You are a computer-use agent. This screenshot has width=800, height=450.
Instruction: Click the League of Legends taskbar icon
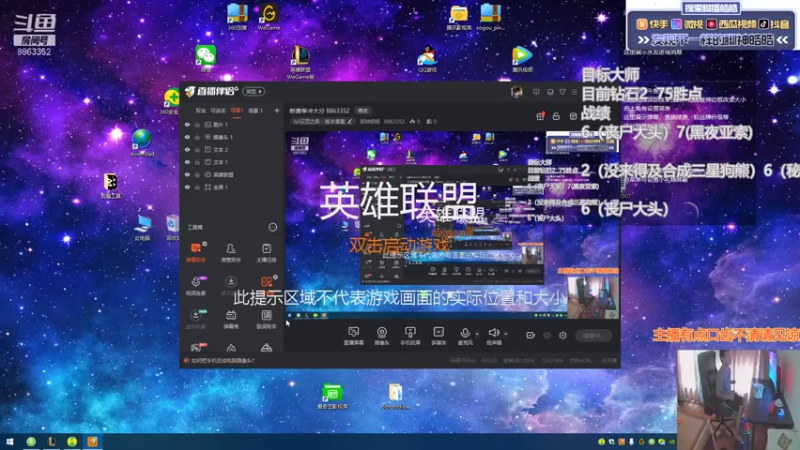point(52,441)
